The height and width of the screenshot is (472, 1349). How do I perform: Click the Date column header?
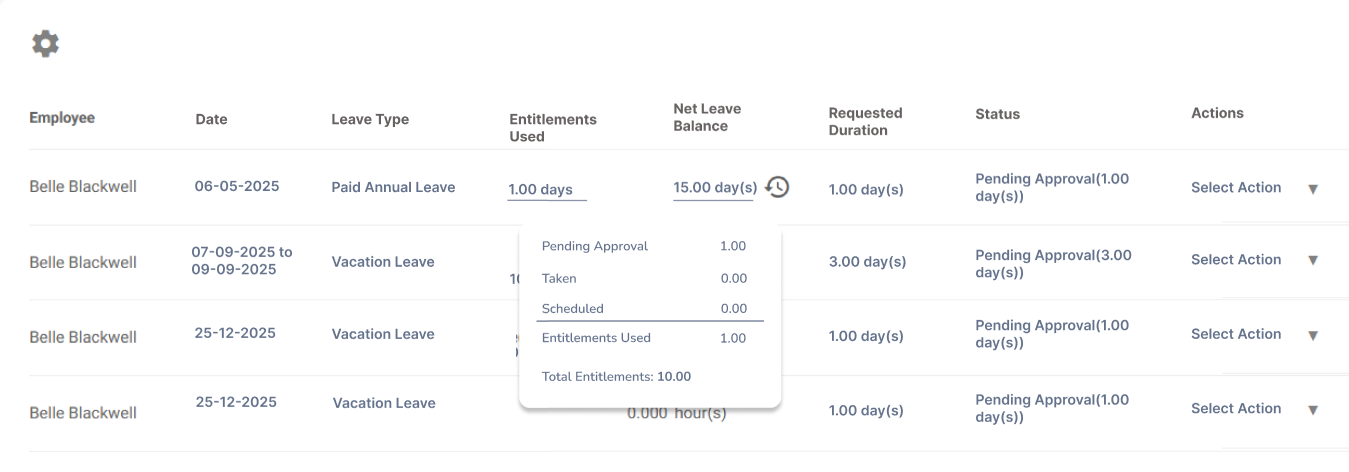click(211, 119)
